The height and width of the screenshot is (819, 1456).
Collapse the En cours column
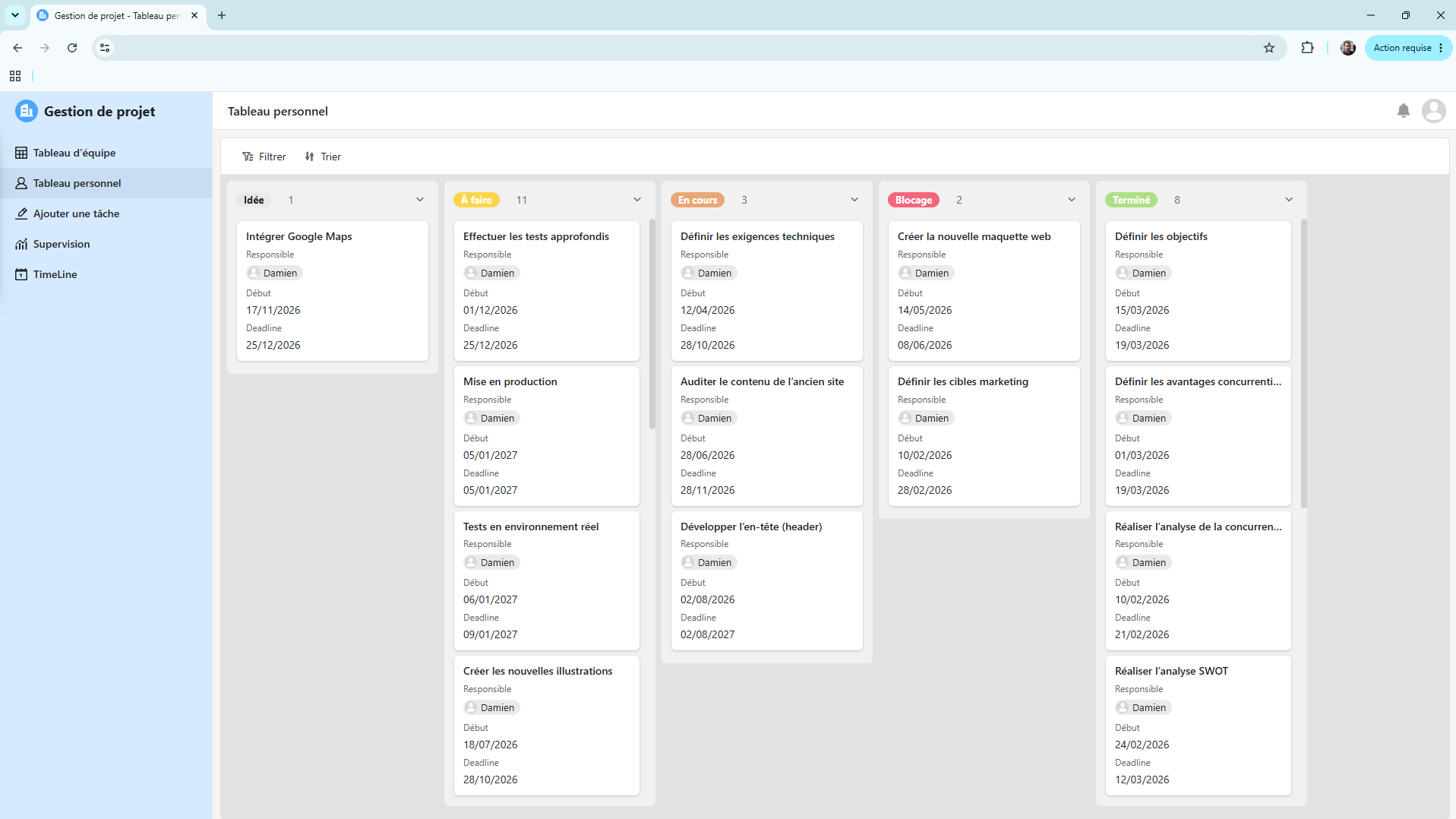pyautogui.click(x=854, y=200)
